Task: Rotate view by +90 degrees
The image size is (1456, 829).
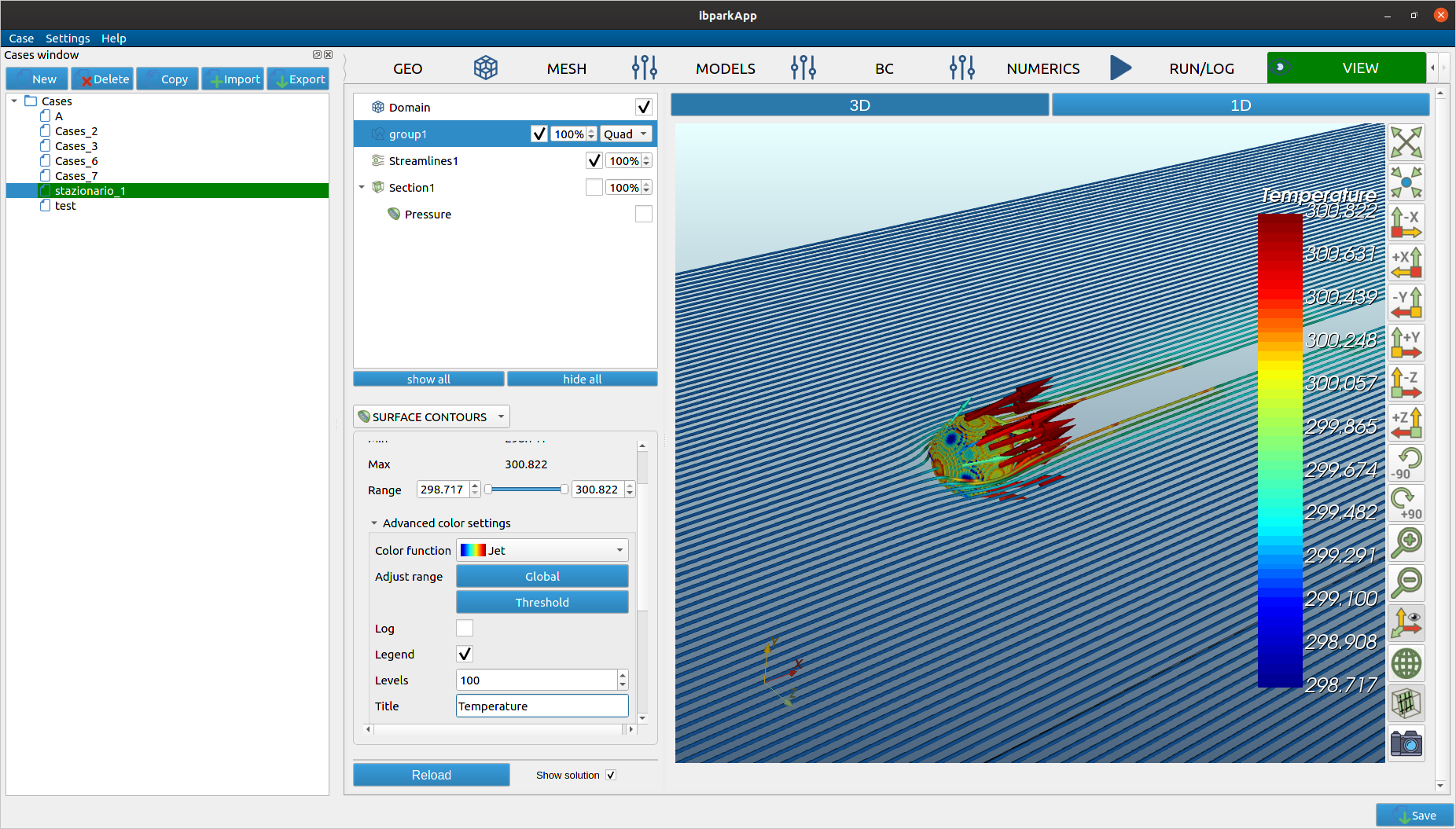Action: click(x=1406, y=504)
